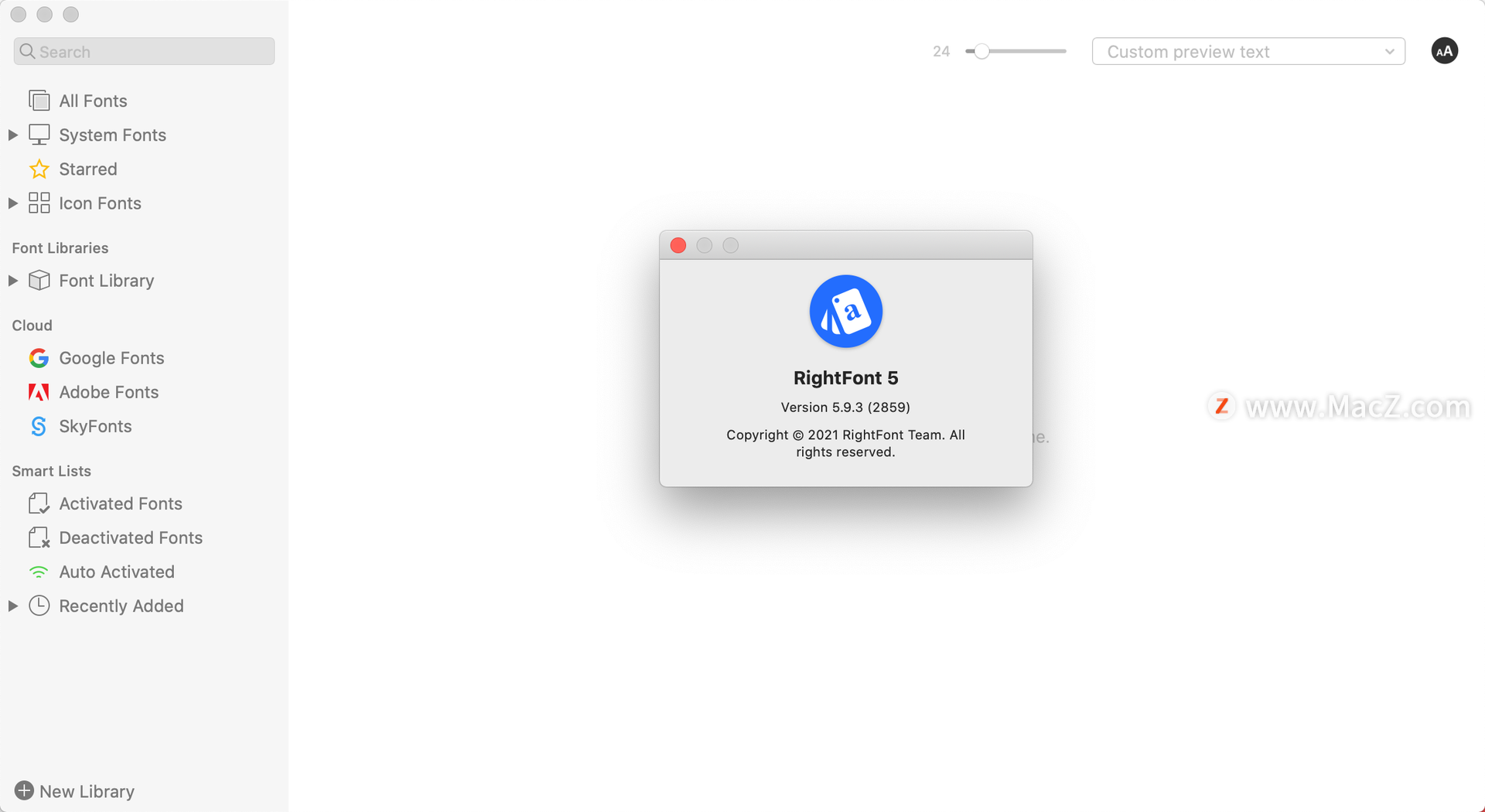The image size is (1485, 812).
Task: Click the Deactivated Fonts x icon
Action: click(x=39, y=537)
